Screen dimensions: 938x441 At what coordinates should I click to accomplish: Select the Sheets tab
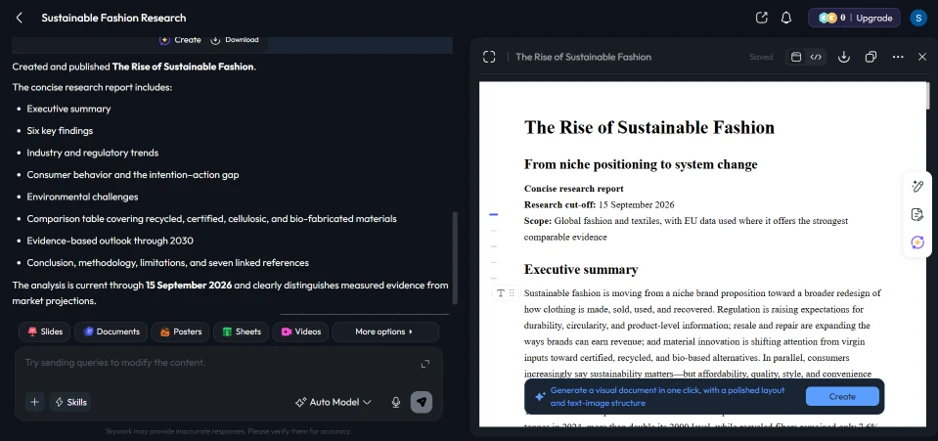click(x=241, y=331)
